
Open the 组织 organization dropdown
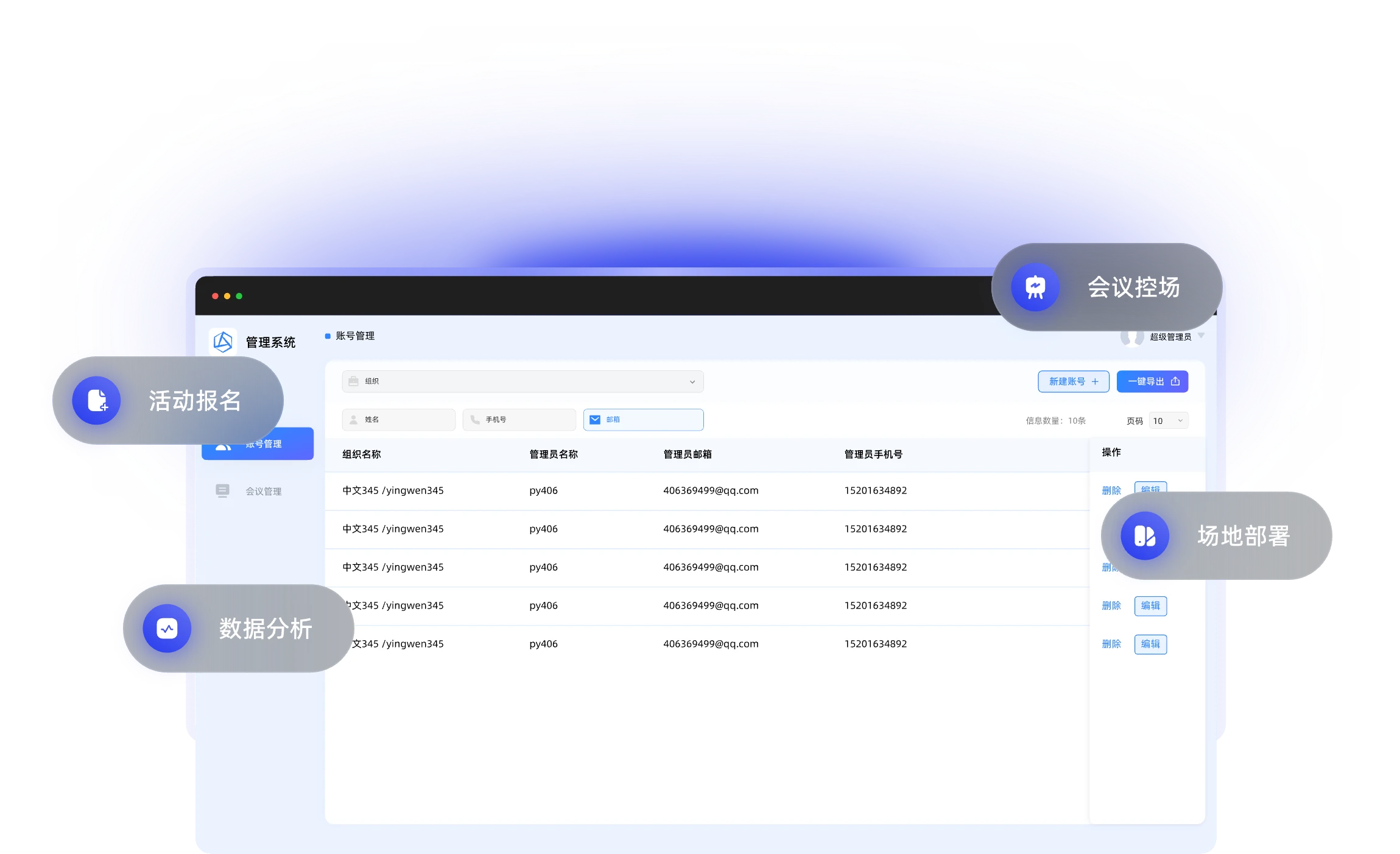click(522, 381)
